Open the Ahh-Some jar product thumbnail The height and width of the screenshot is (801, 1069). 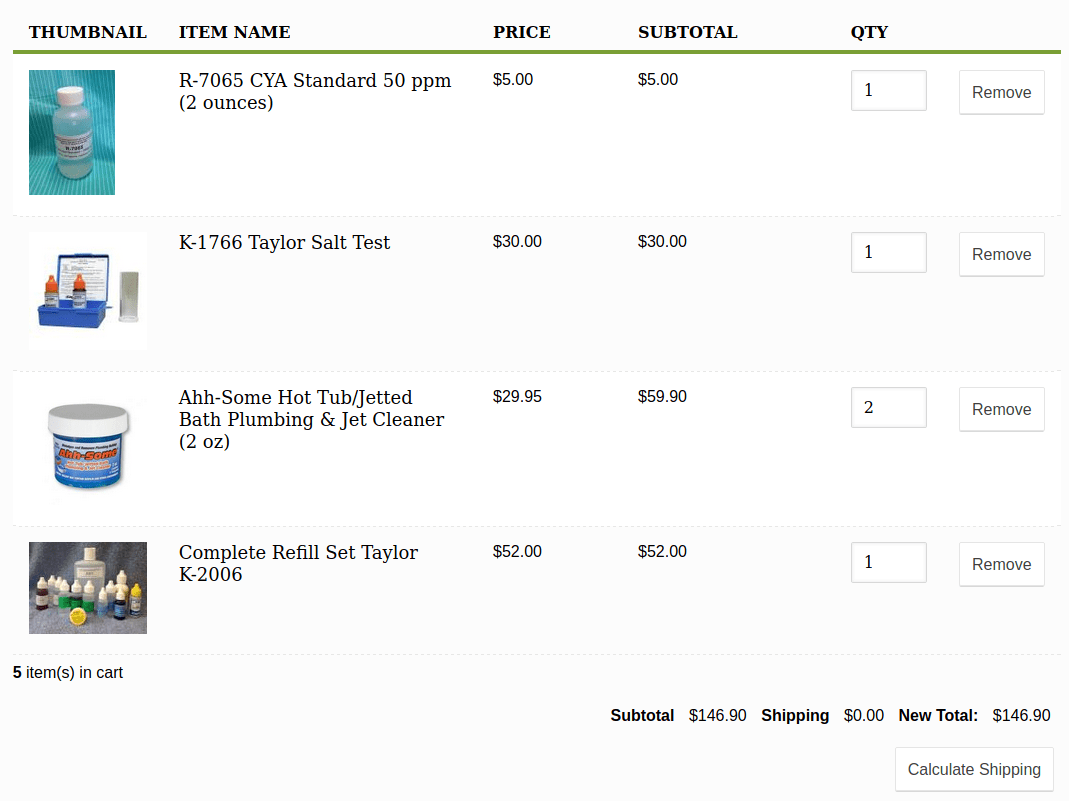pyautogui.click(x=88, y=446)
